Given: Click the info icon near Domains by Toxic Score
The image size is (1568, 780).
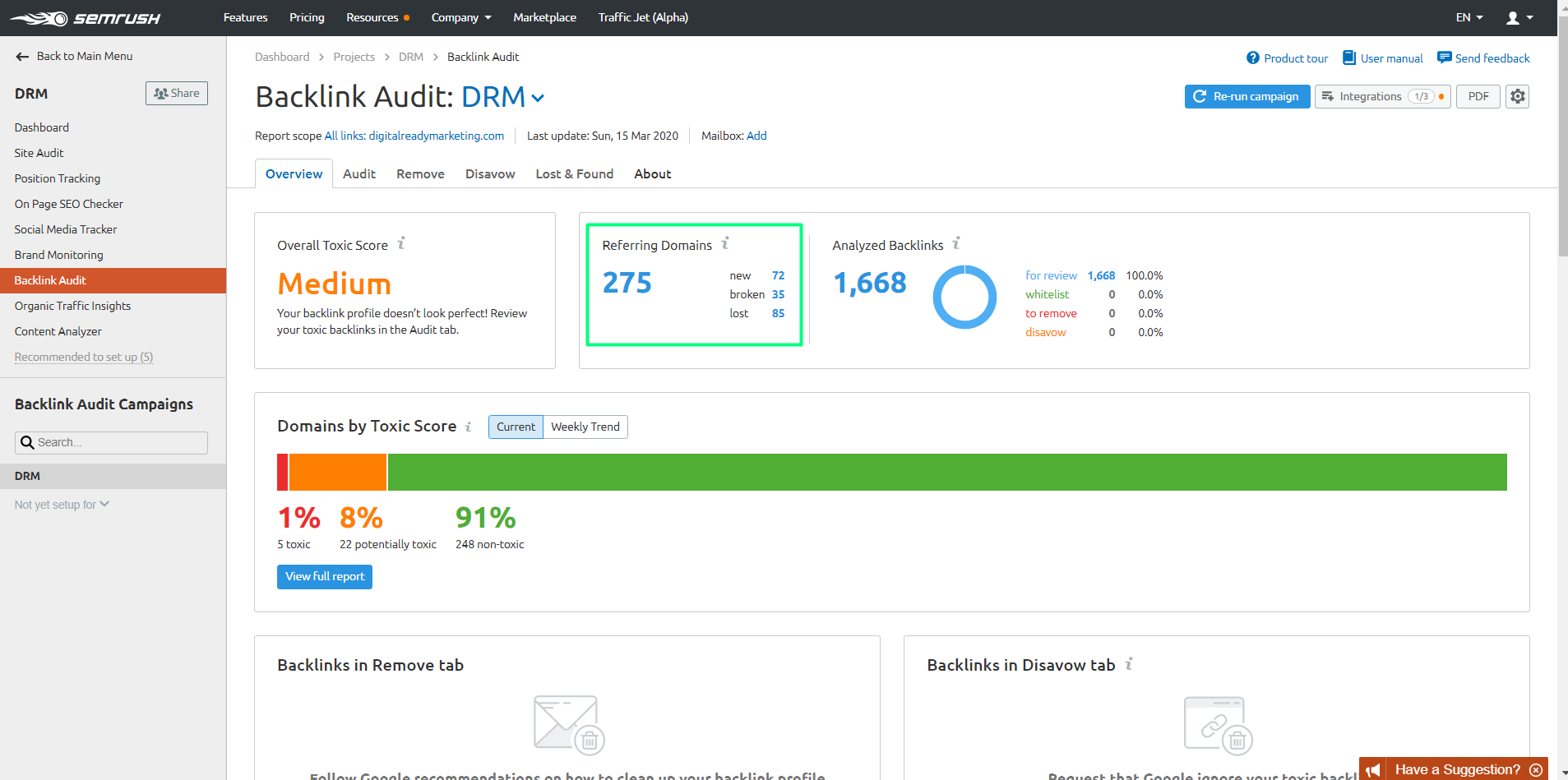Looking at the screenshot, I should coord(469,427).
